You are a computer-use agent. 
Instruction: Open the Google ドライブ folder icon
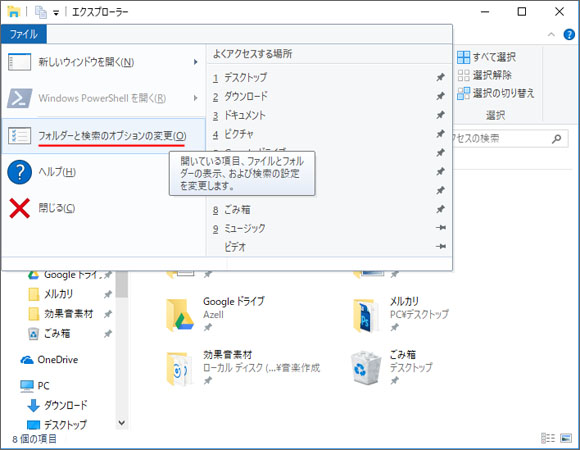[180, 315]
